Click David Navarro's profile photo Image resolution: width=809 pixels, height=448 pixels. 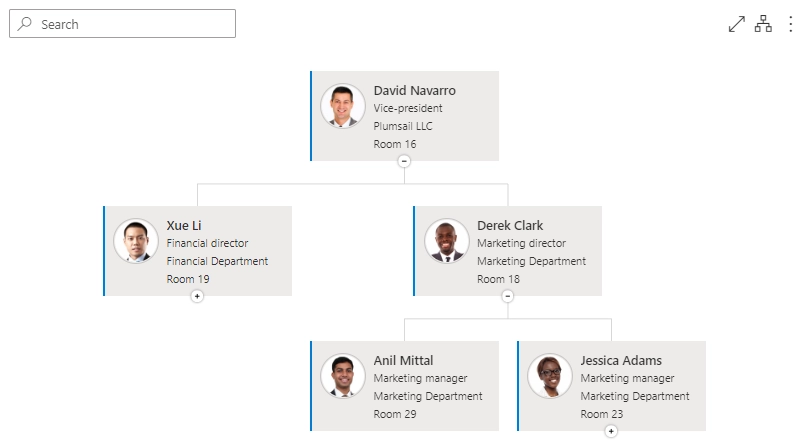pyautogui.click(x=343, y=106)
